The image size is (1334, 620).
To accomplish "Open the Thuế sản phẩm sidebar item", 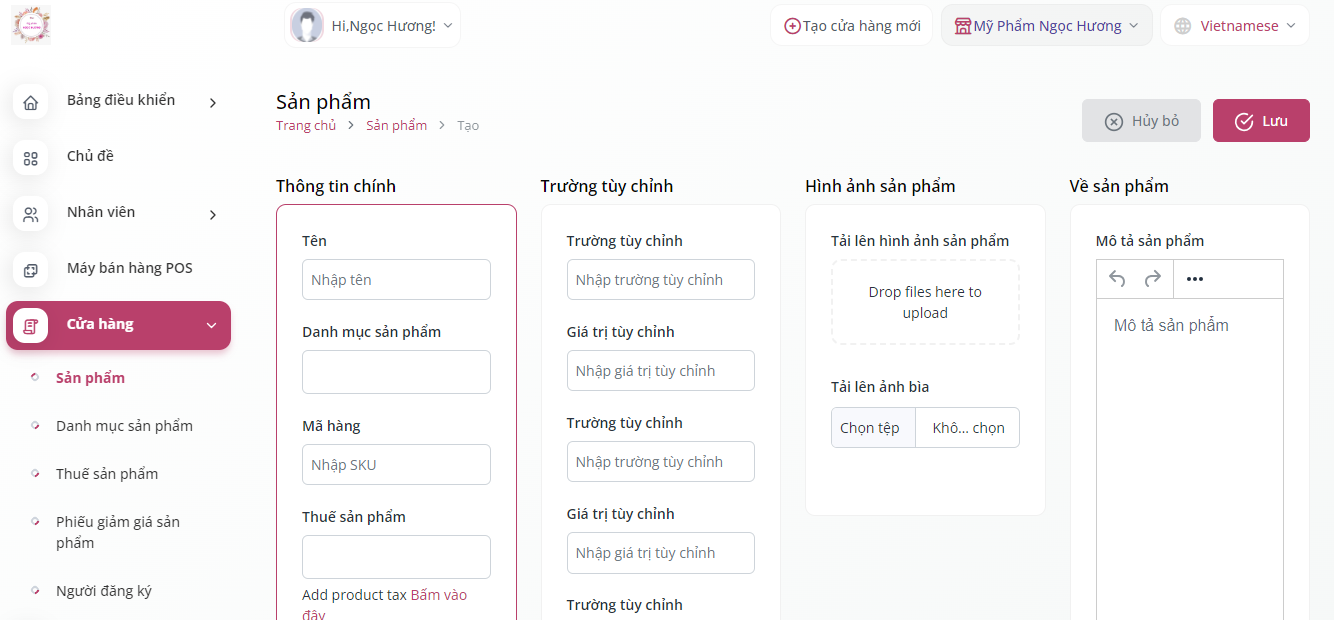I will tap(107, 474).
